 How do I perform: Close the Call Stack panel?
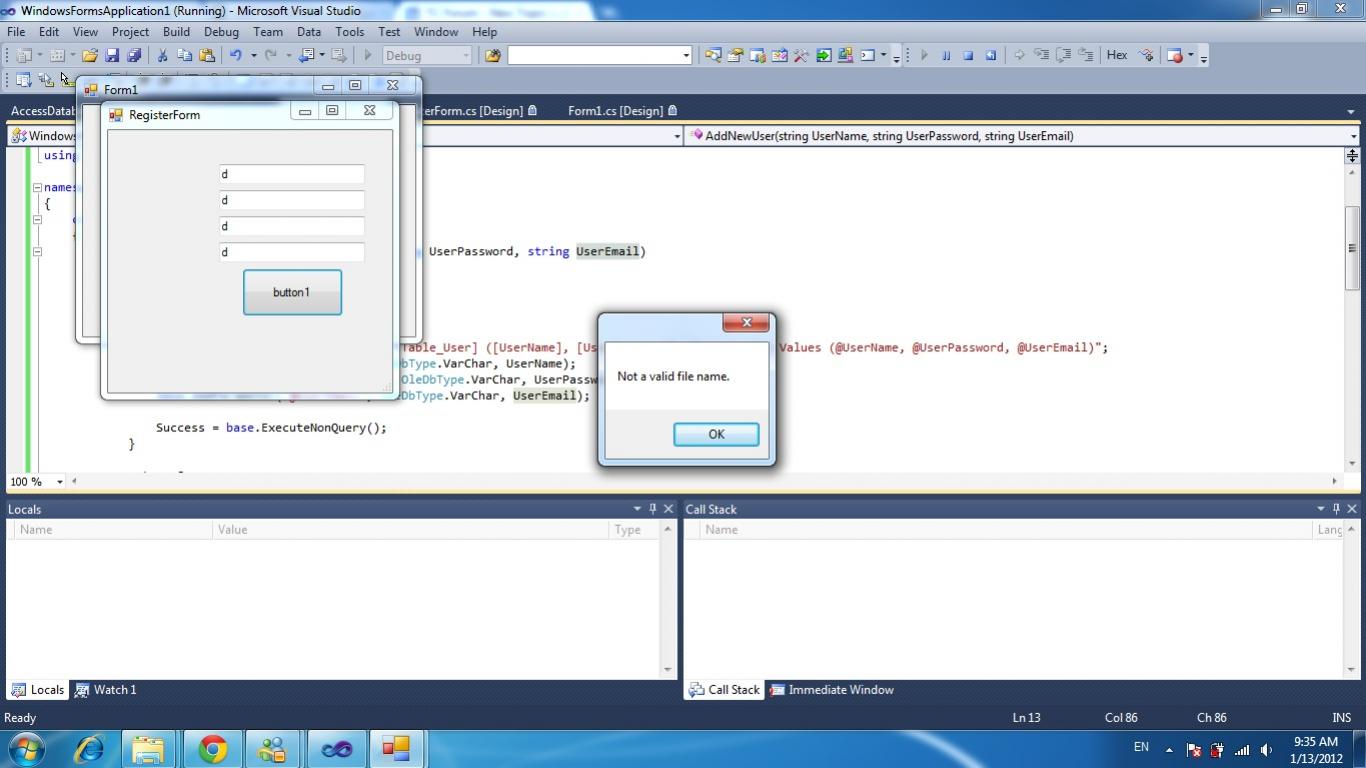point(1351,509)
